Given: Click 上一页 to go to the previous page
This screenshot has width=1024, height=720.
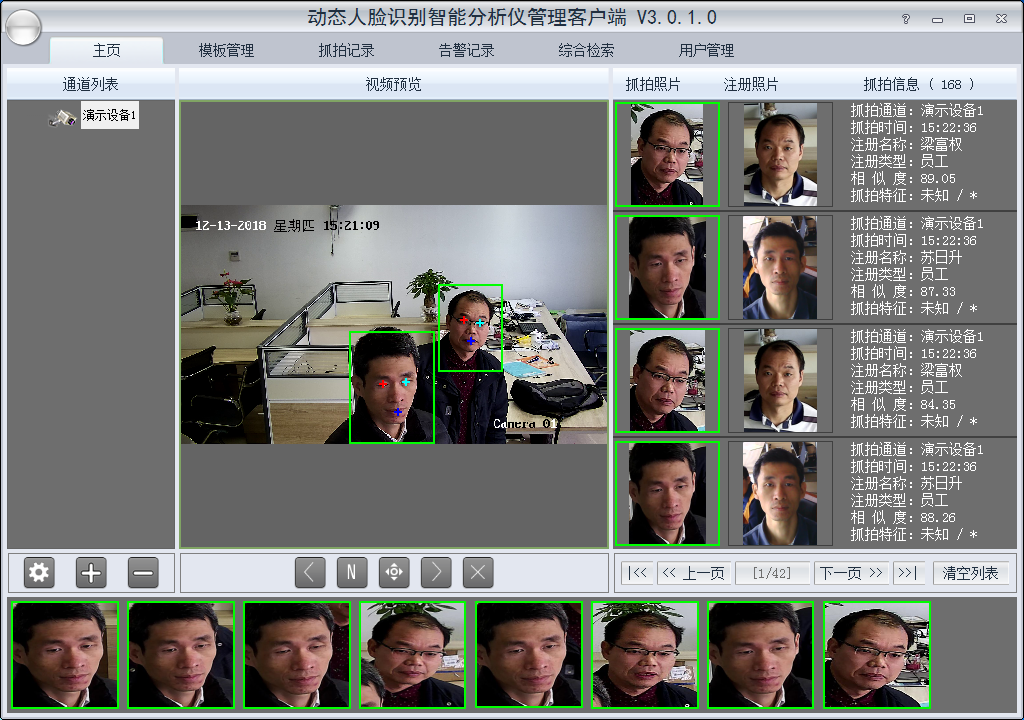Looking at the screenshot, I should pyautogui.click(x=693, y=573).
